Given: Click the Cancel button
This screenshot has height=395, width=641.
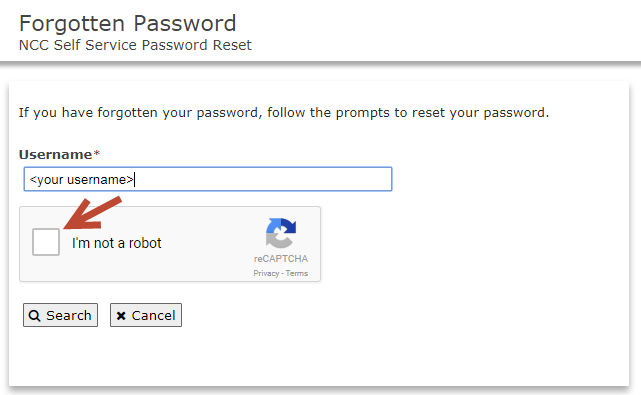Looking at the screenshot, I should [x=146, y=315].
